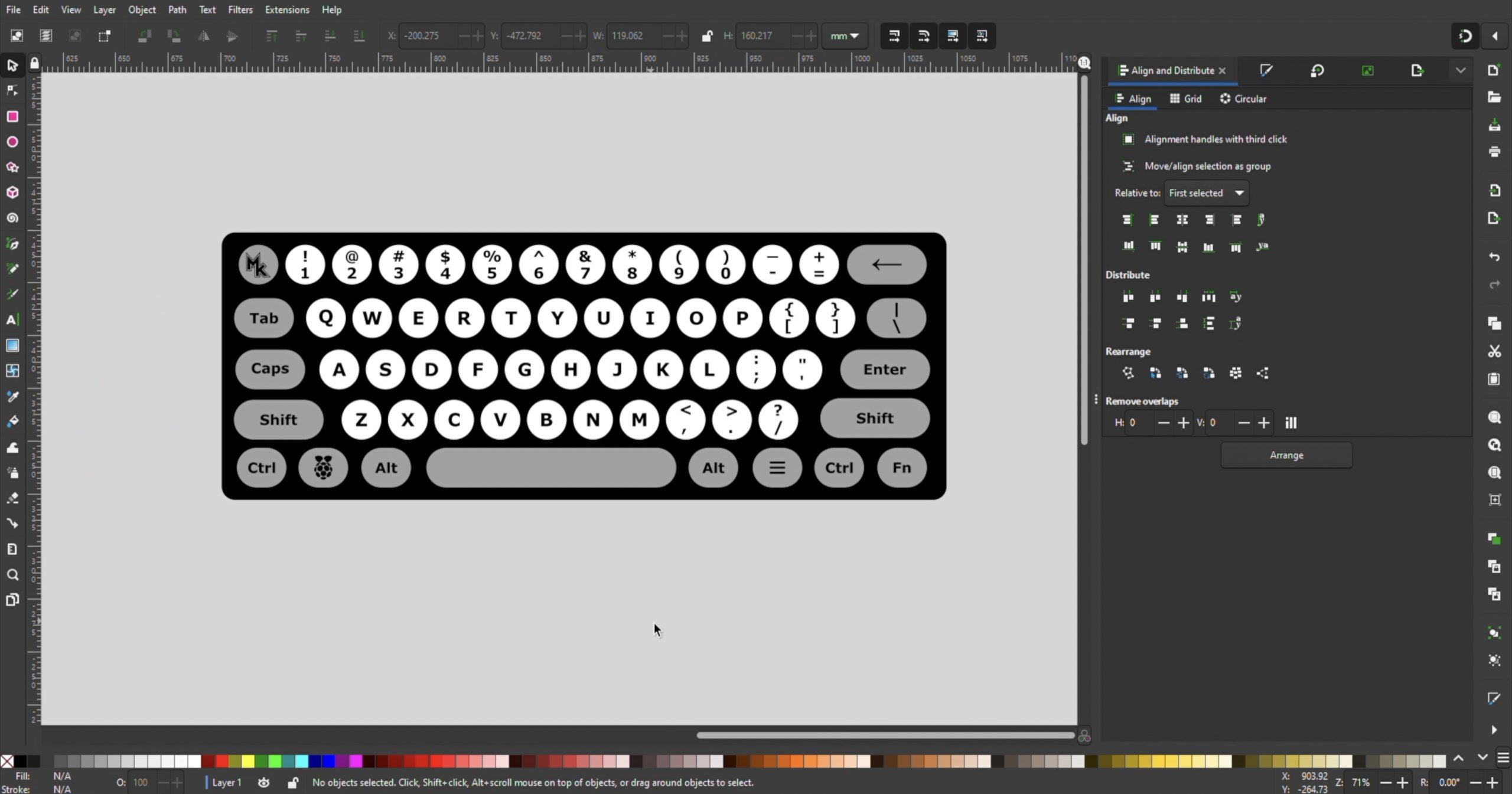Screen dimensions: 1512x794
Task: Toggle Layer 1 visibility eye
Action: pyautogui.click(x=264, y=782)
